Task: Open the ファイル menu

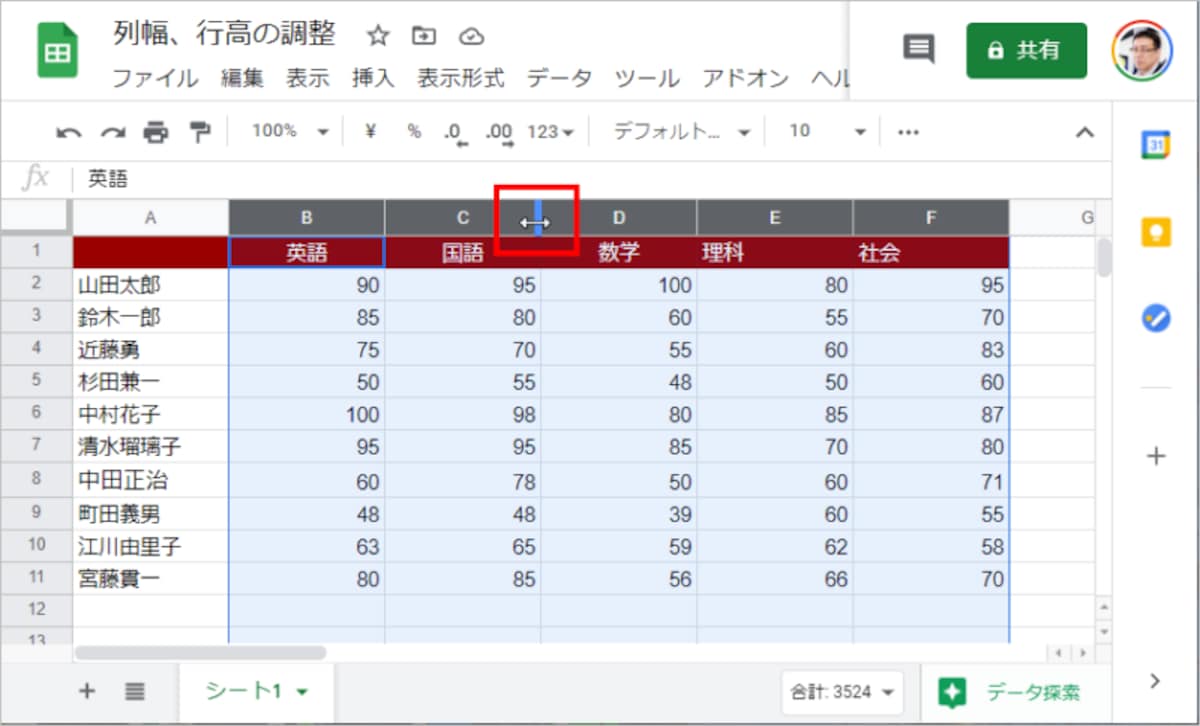Action: click(154, 79)
